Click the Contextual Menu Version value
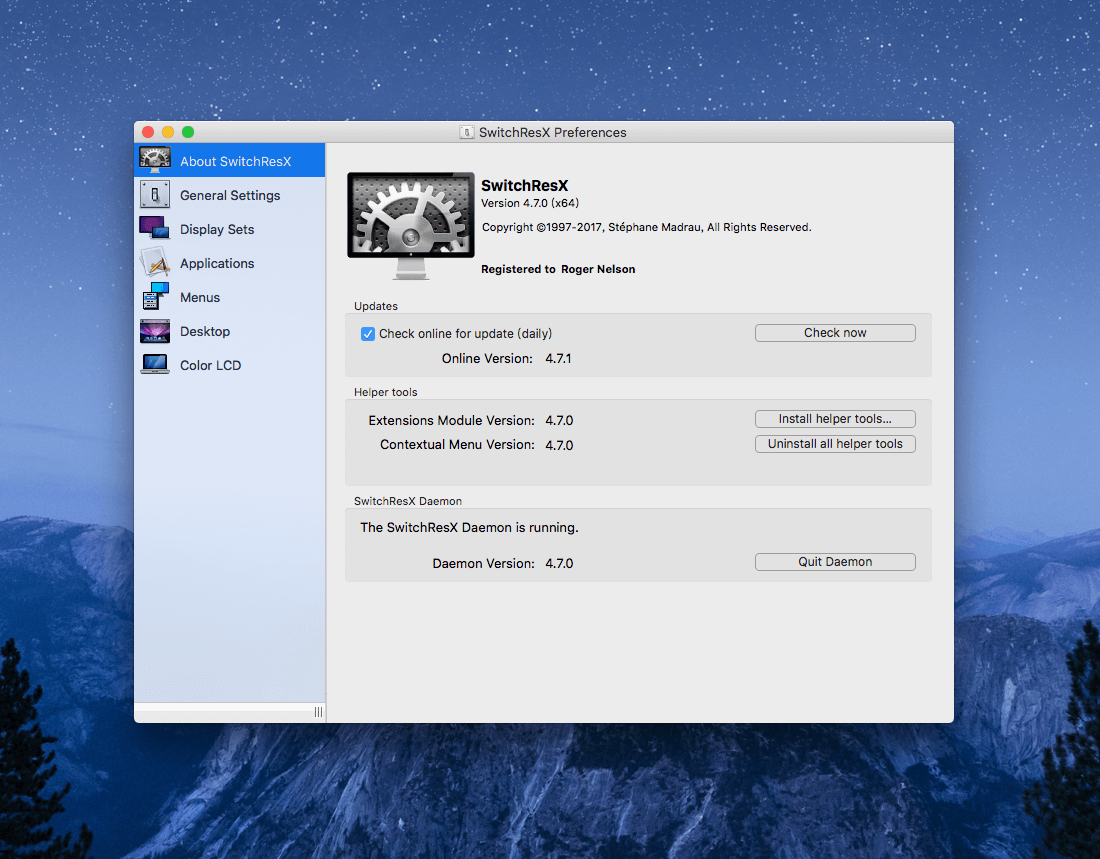Screen dimensions: 1100x859 (x=559, y=445)
